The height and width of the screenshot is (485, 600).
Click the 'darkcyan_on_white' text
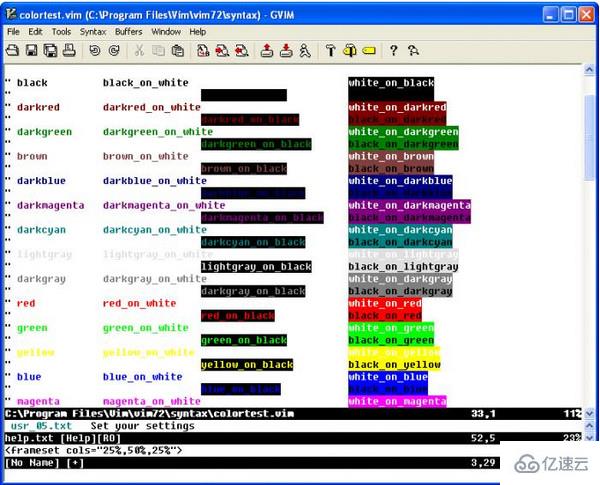(155, 230)
